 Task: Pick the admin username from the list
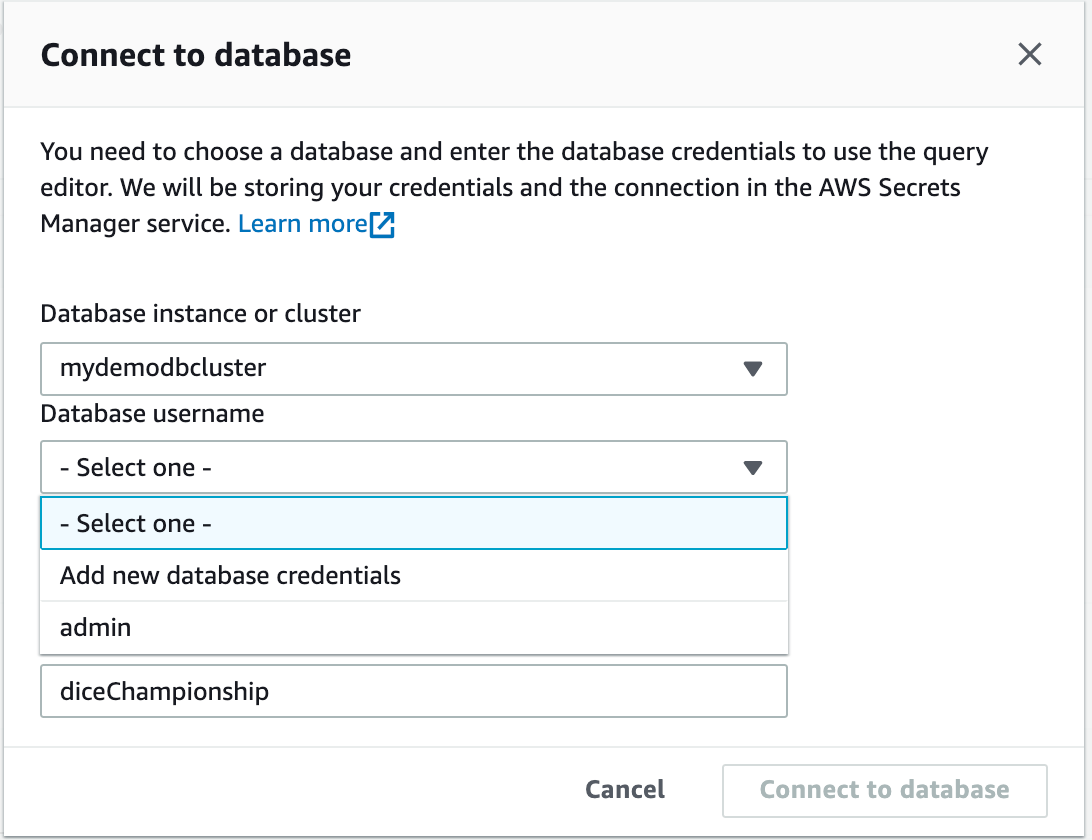(x=96, y=628)
